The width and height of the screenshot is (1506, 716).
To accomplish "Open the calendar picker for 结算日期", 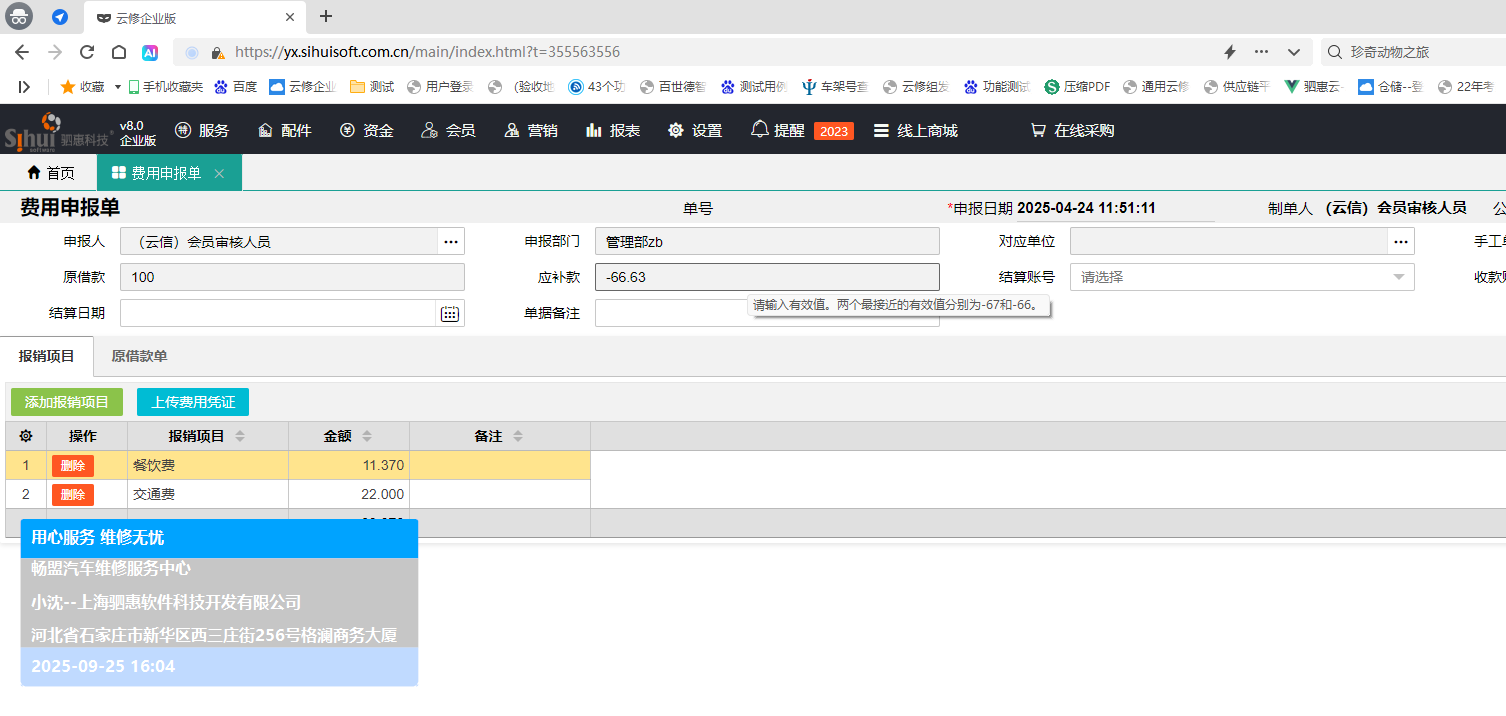I will click(x=450, y=314).
